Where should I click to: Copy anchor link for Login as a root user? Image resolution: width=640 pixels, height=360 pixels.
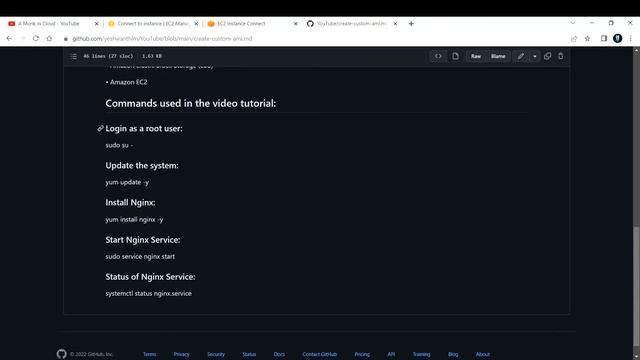click(100, 129)
